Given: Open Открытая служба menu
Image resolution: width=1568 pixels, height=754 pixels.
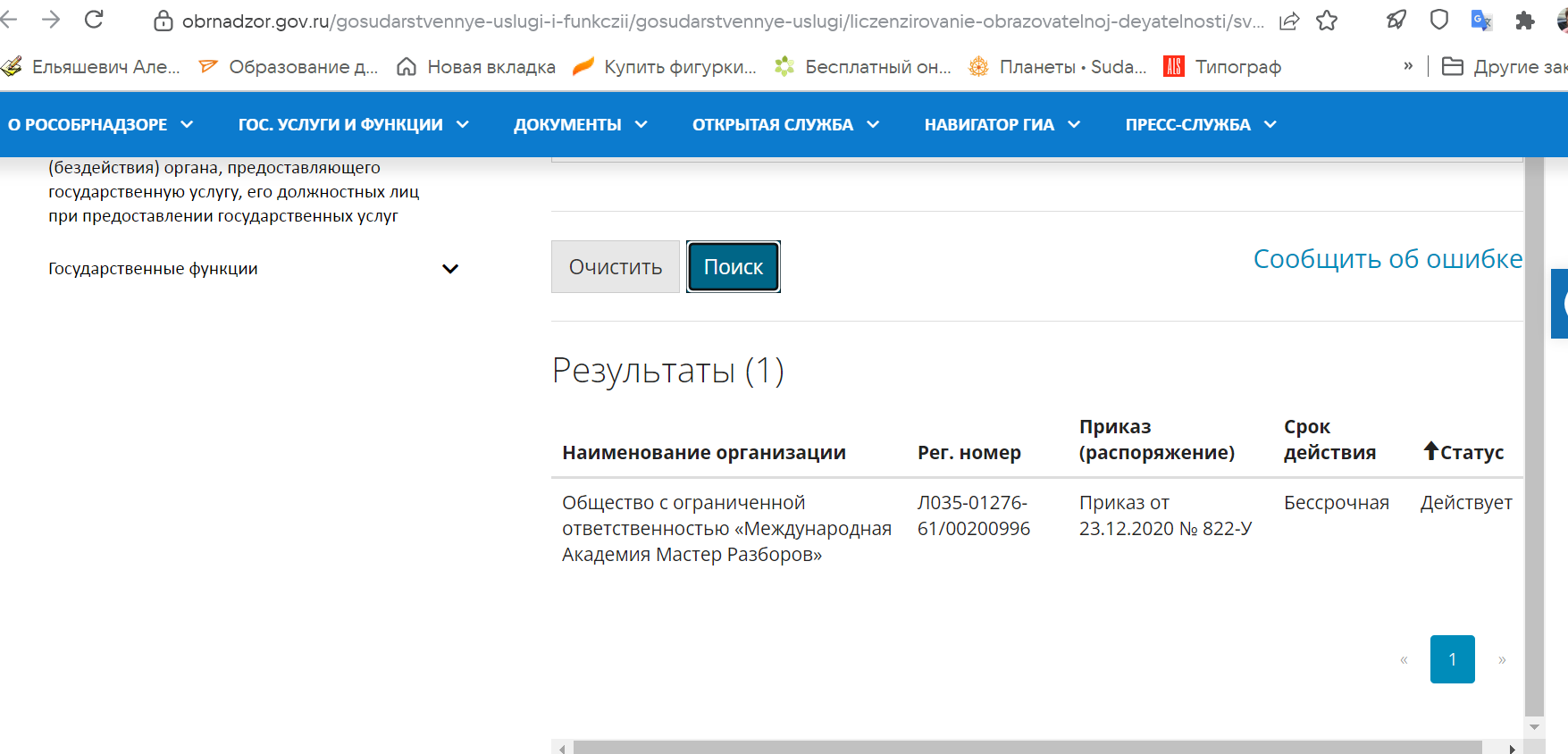Looking at the screenshot, I should tap(786, 124).
